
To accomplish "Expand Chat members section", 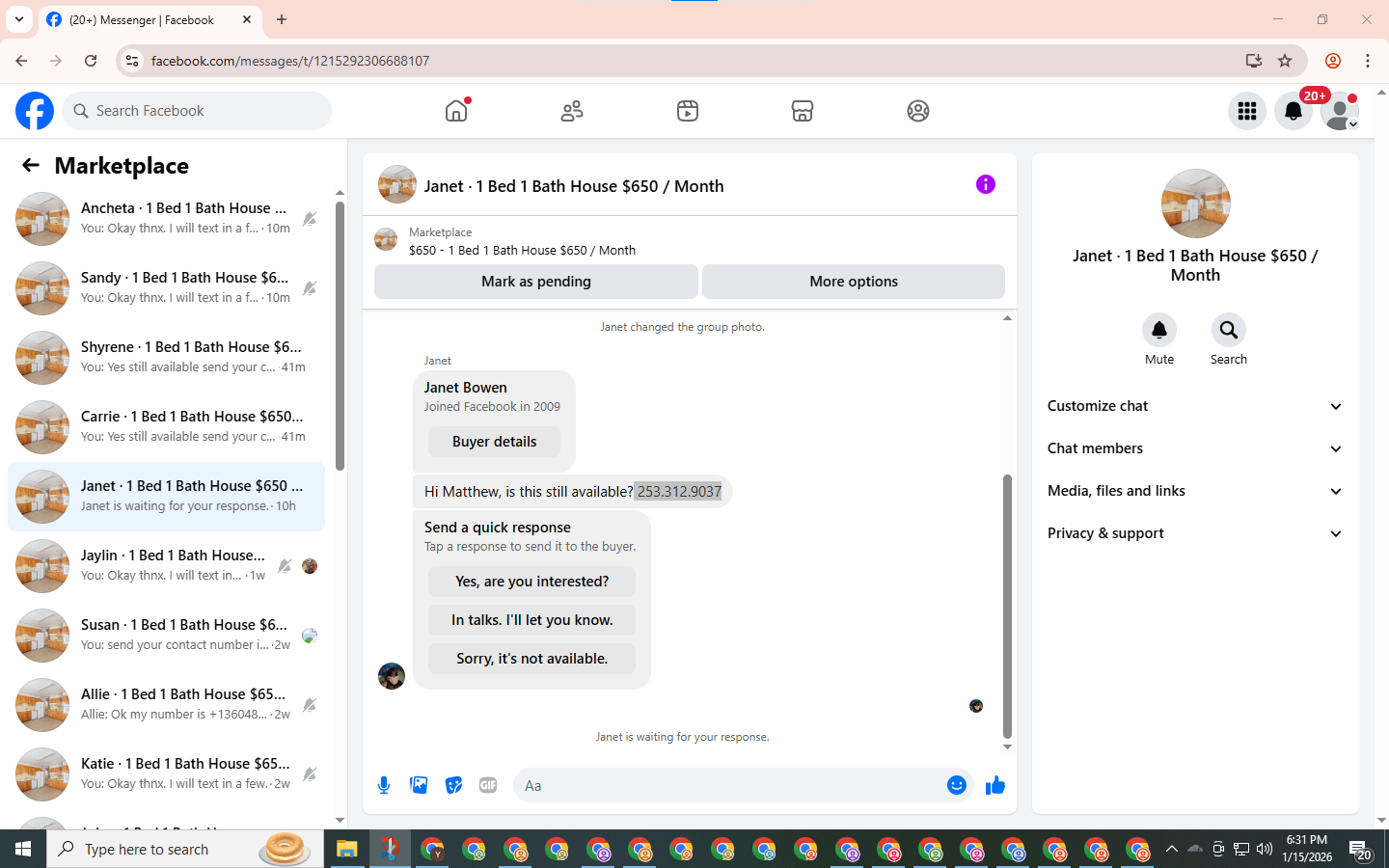I will click(x=1195, y=448).
